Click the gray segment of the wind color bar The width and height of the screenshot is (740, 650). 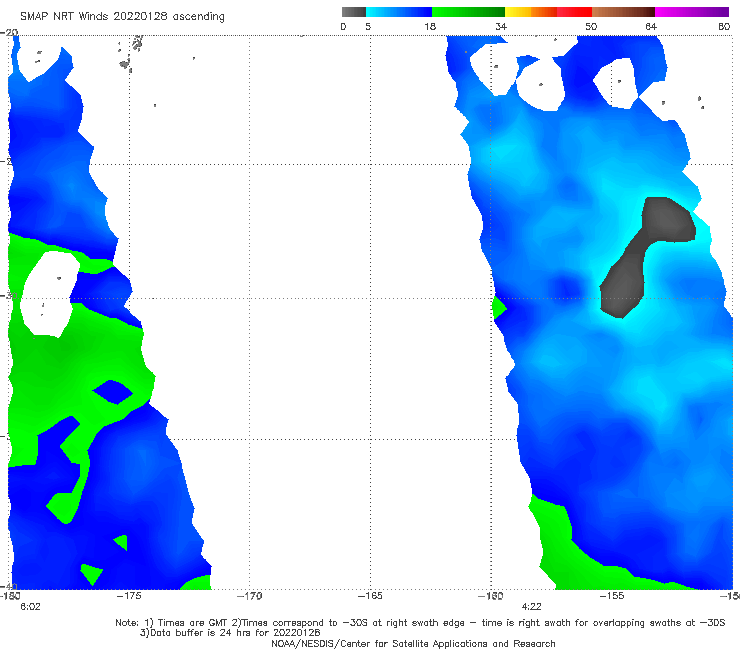tap(354, 12)
